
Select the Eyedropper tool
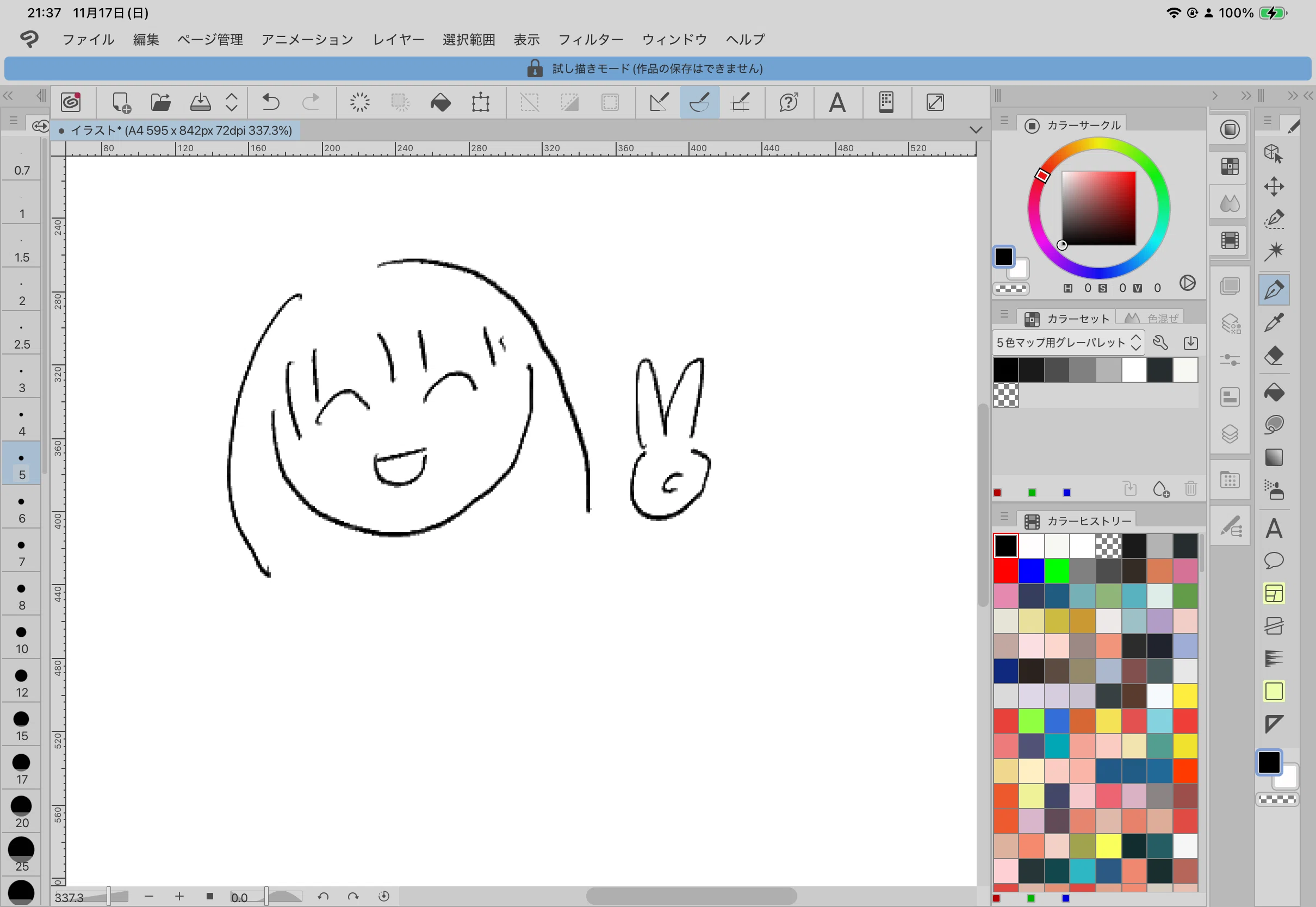coord(1274,323)
